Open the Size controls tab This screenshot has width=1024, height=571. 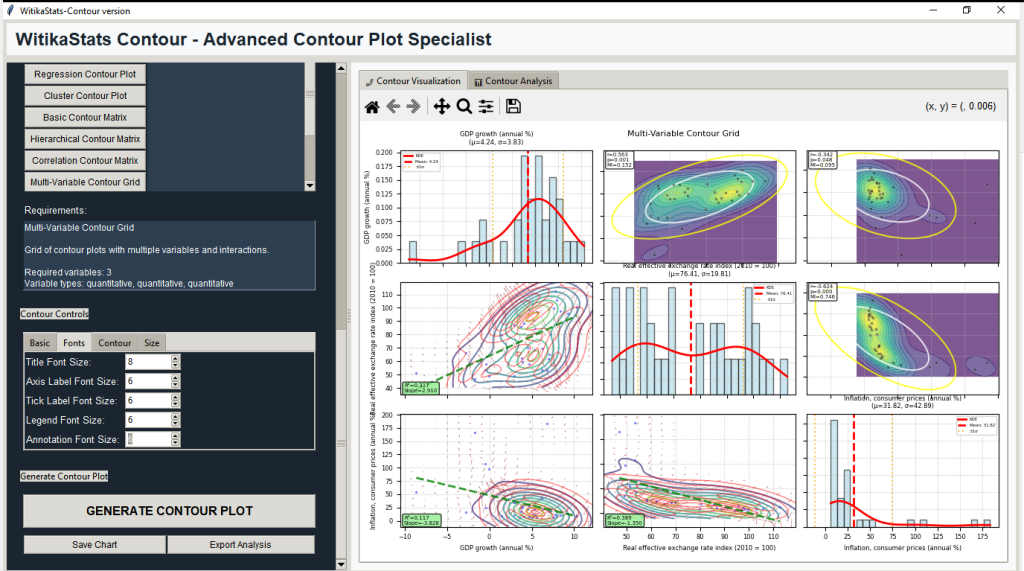tap(152, 342)
